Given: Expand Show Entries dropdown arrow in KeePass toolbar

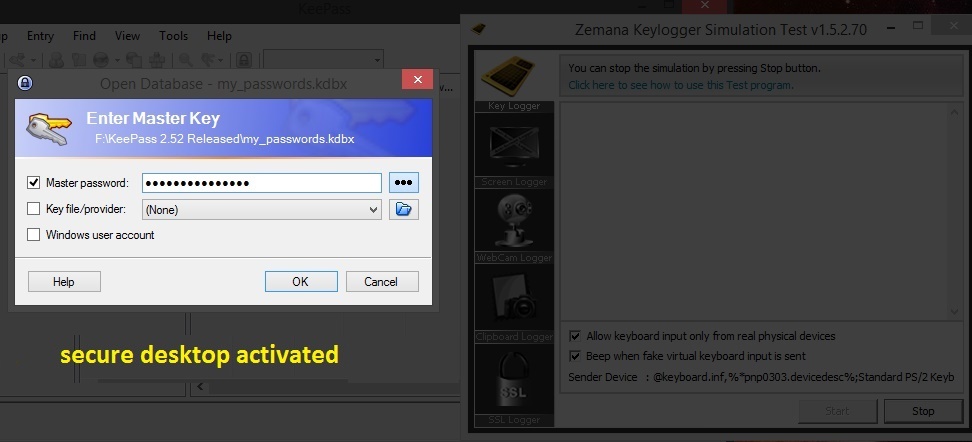Looking at the screenshot, I should (x=221, y=60).
